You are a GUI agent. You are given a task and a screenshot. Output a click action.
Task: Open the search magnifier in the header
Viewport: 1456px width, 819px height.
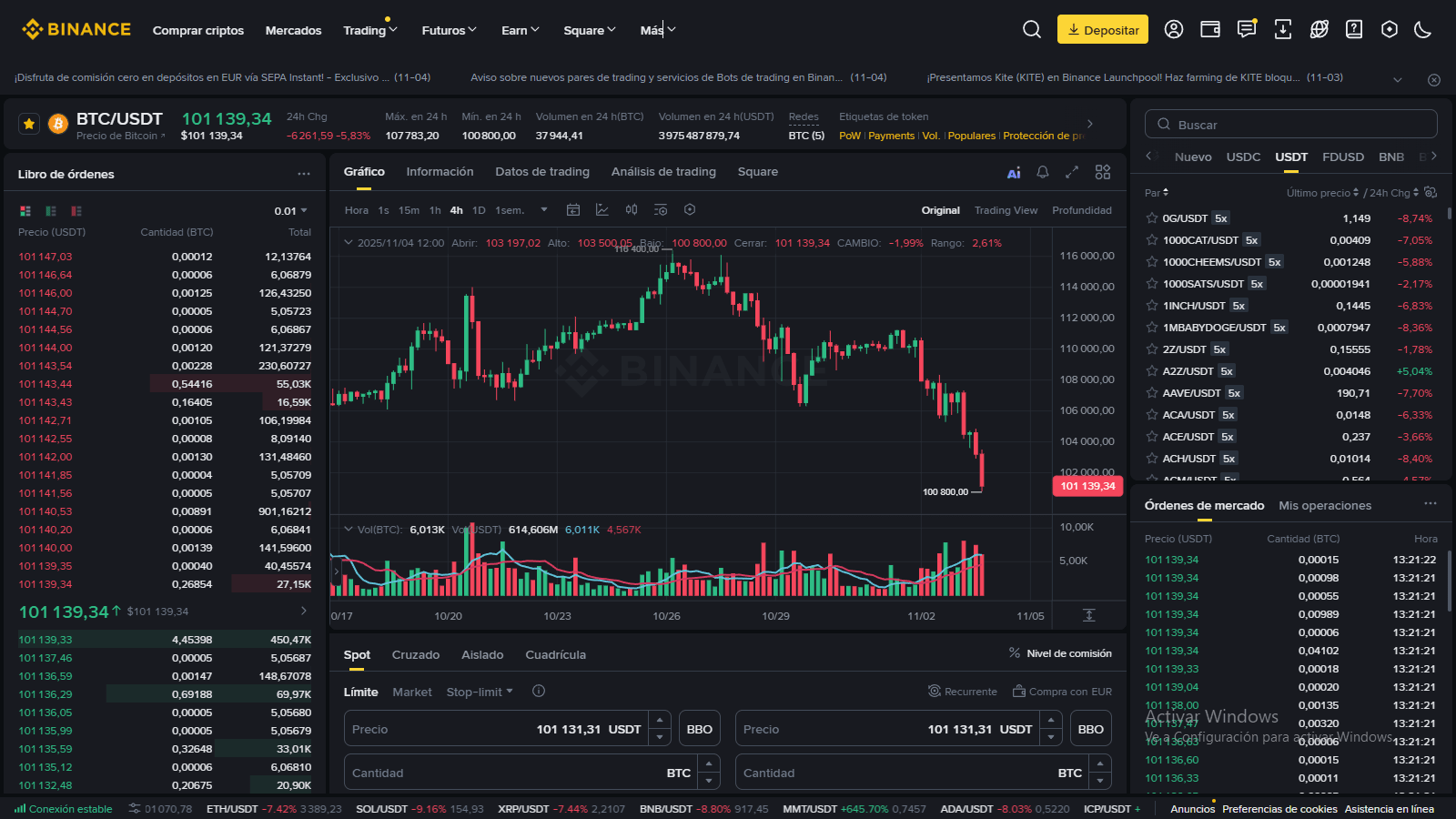pos(1031,30)
